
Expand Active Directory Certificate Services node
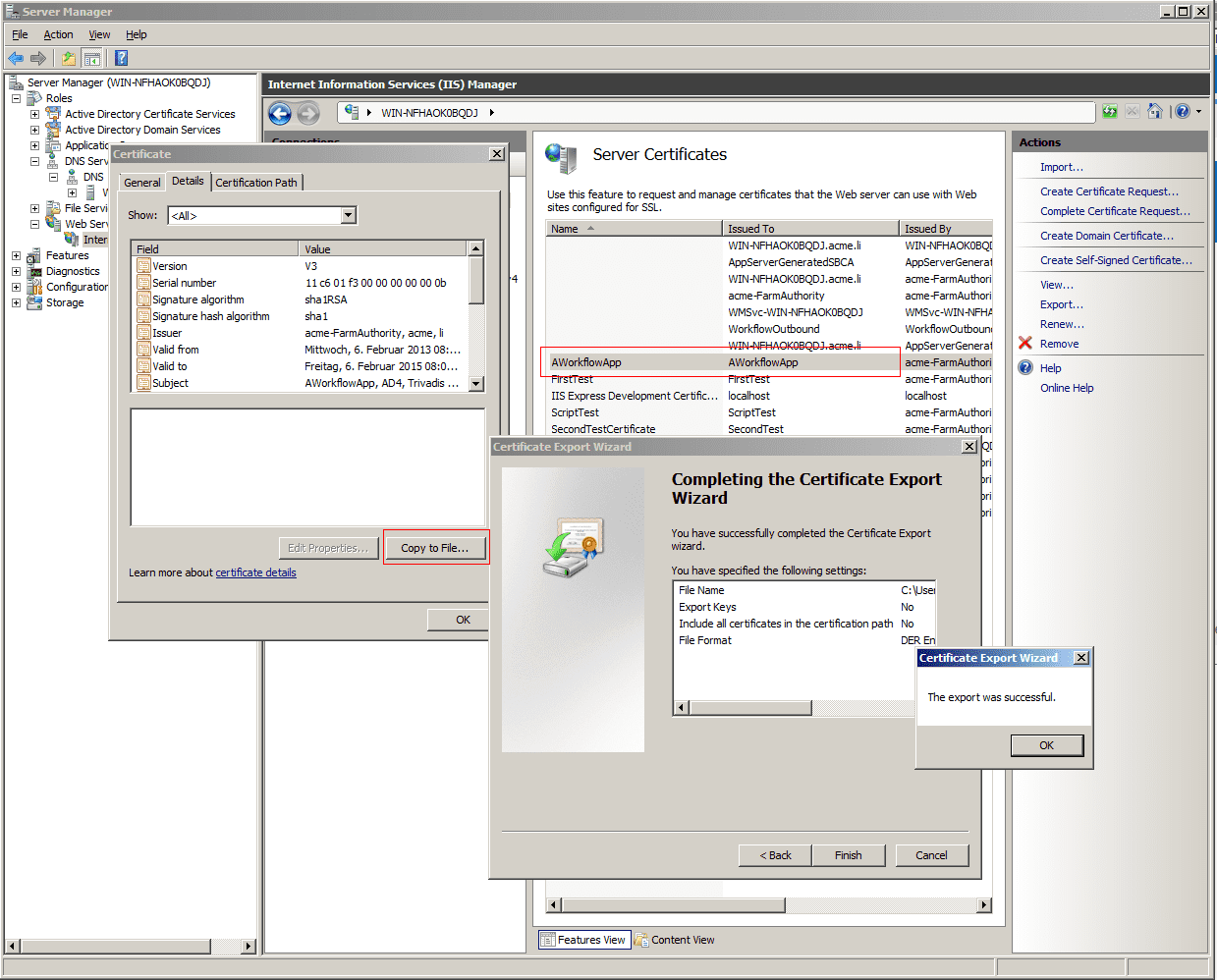click(x=34, y=114)
